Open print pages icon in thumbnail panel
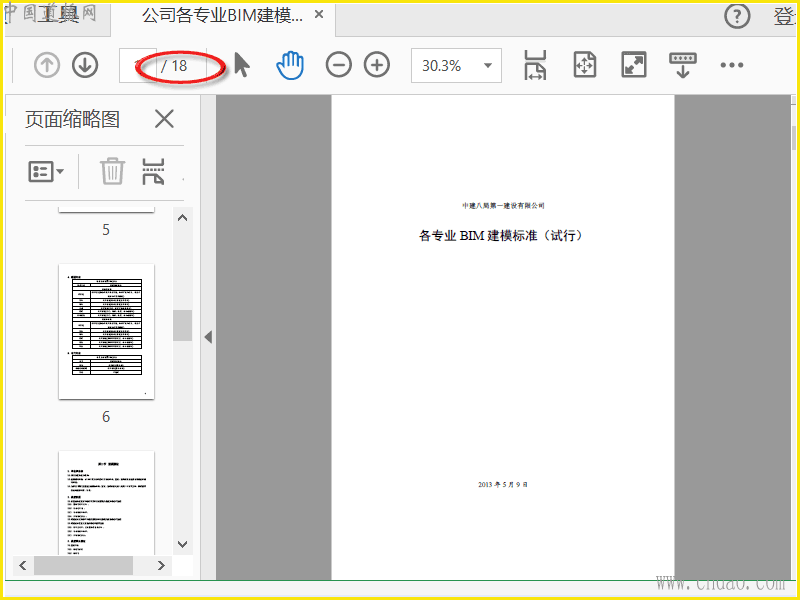Image resolution: width=800 pixels, height=600 pixels. [153, 171]
